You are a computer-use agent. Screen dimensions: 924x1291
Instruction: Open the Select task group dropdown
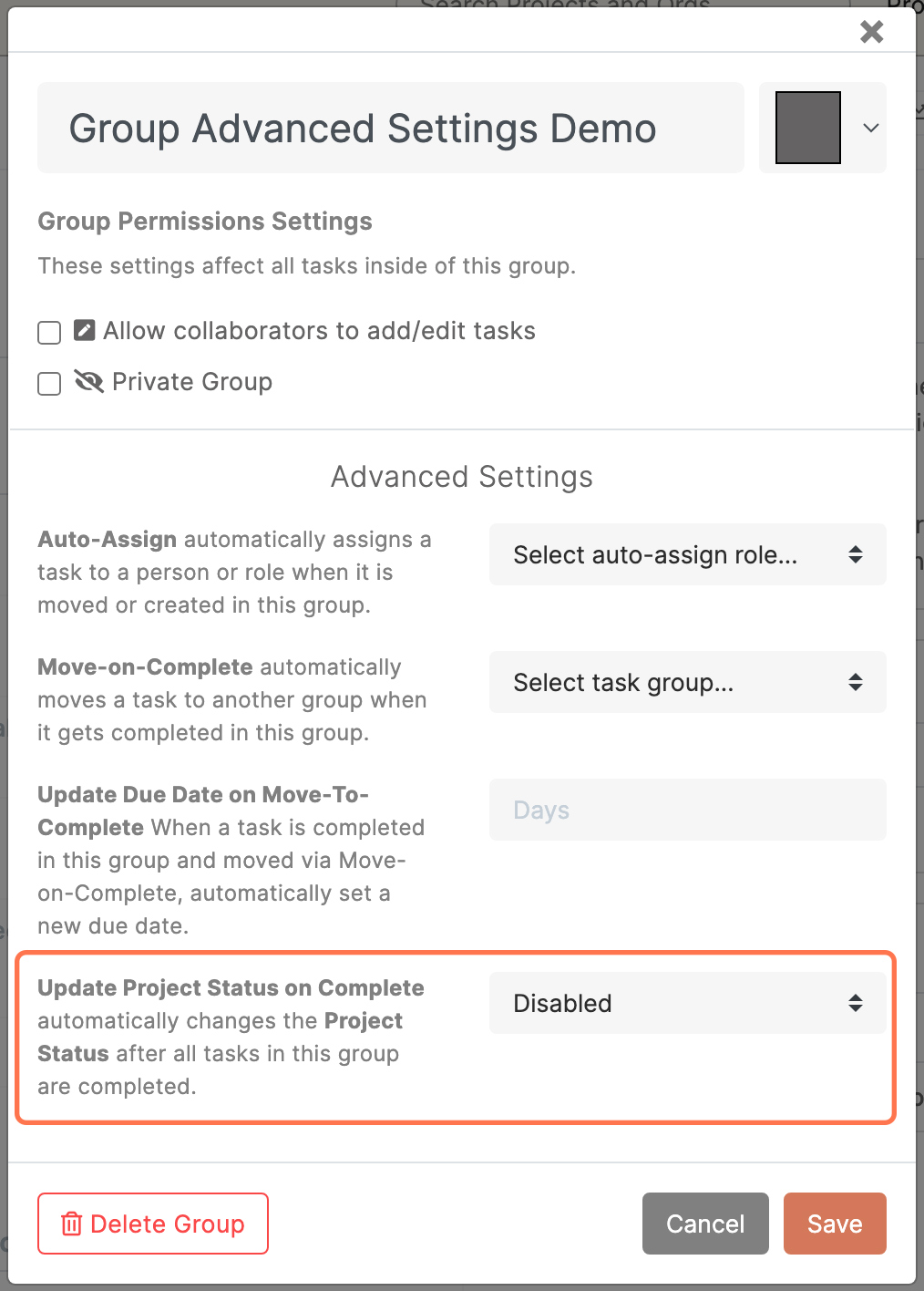point(688,682)
